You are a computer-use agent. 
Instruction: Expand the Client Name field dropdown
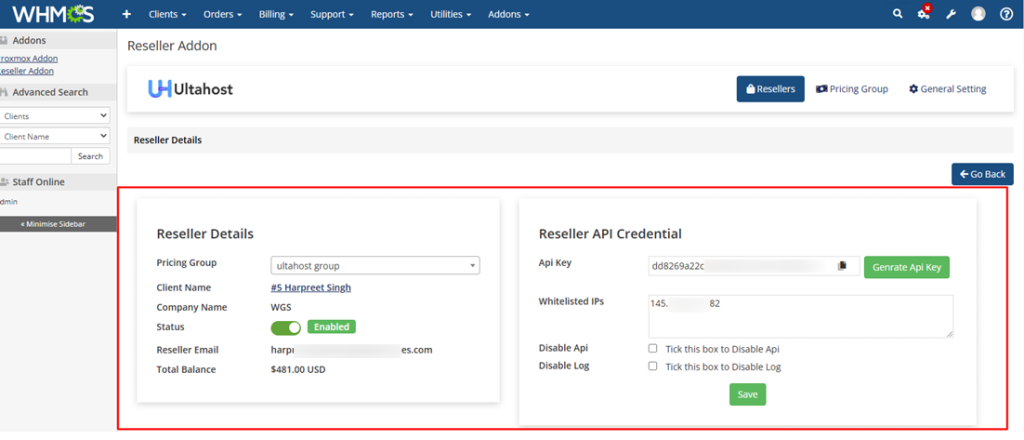(55, 136)
